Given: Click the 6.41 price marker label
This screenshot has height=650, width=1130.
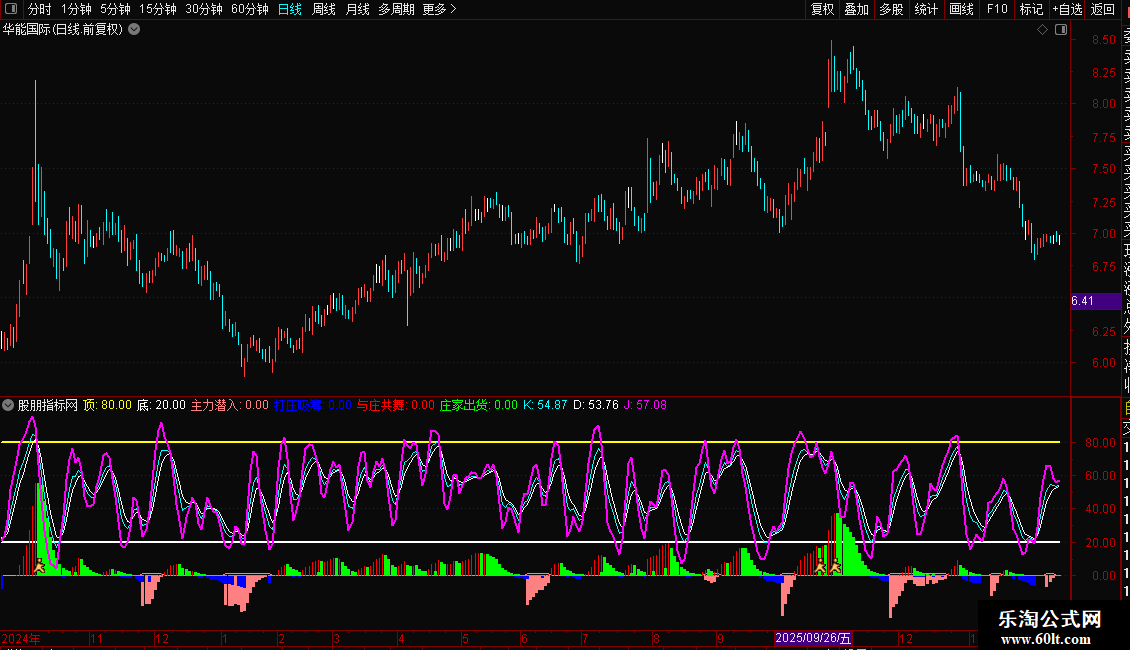Looking at the screenshot, I should coord(1095,301).
